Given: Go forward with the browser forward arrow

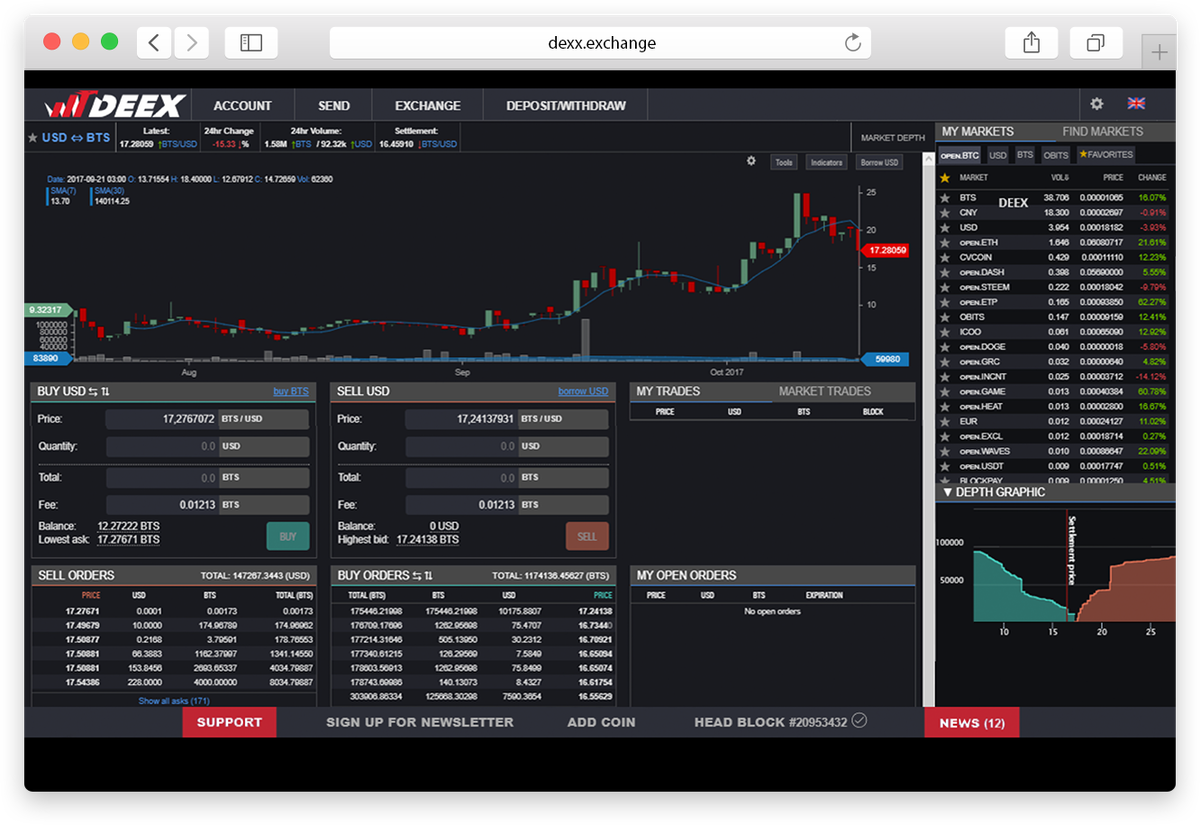Looking at the screenshot, I should 191,42.
